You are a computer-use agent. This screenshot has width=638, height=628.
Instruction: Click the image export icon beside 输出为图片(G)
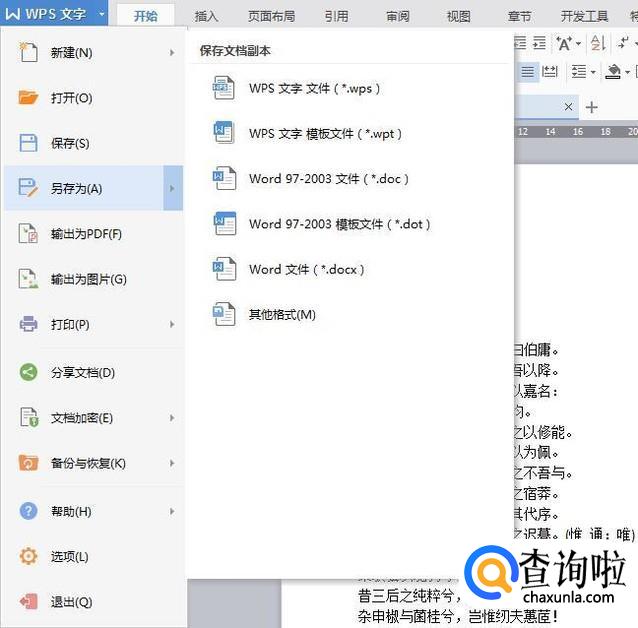point(28,279)
